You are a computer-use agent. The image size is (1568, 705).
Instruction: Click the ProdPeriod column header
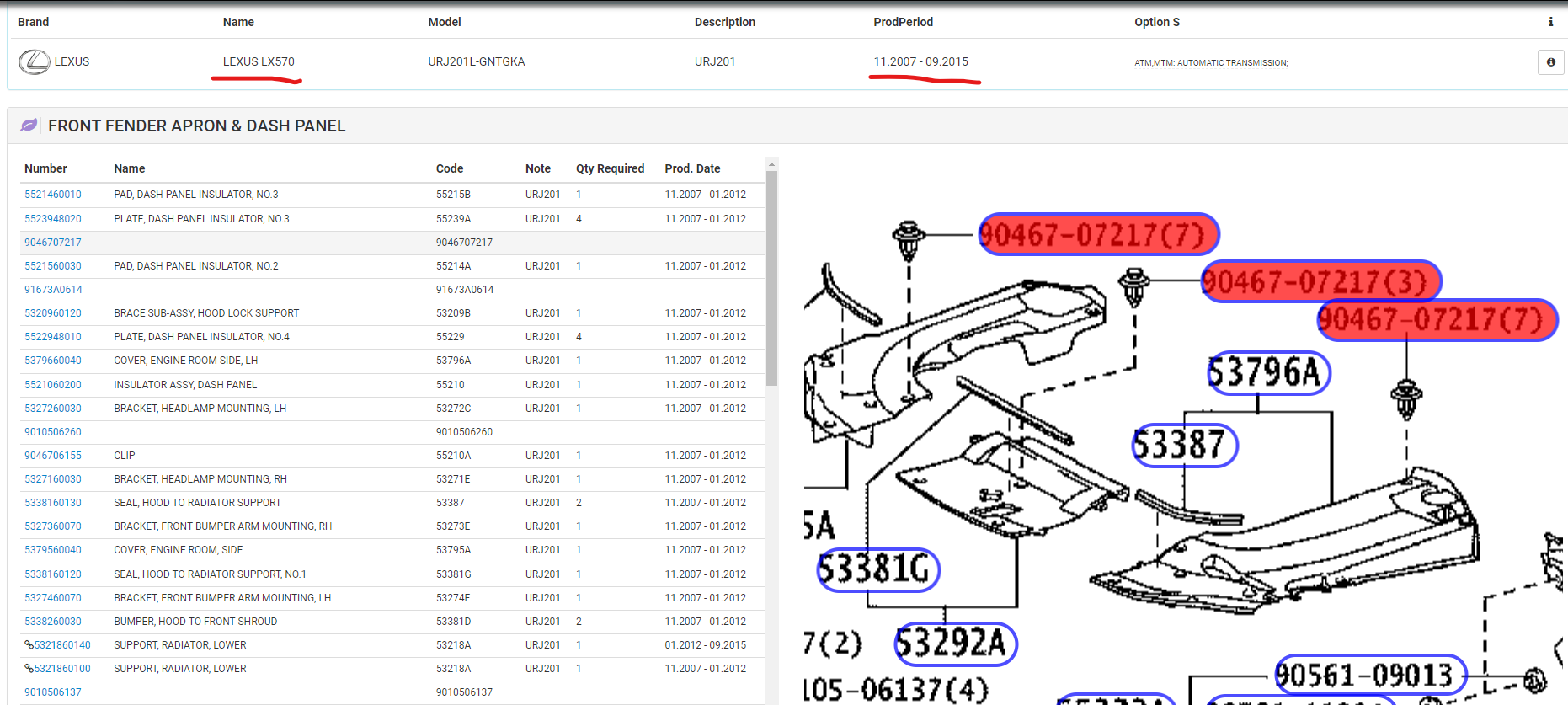tap(903, 22)
